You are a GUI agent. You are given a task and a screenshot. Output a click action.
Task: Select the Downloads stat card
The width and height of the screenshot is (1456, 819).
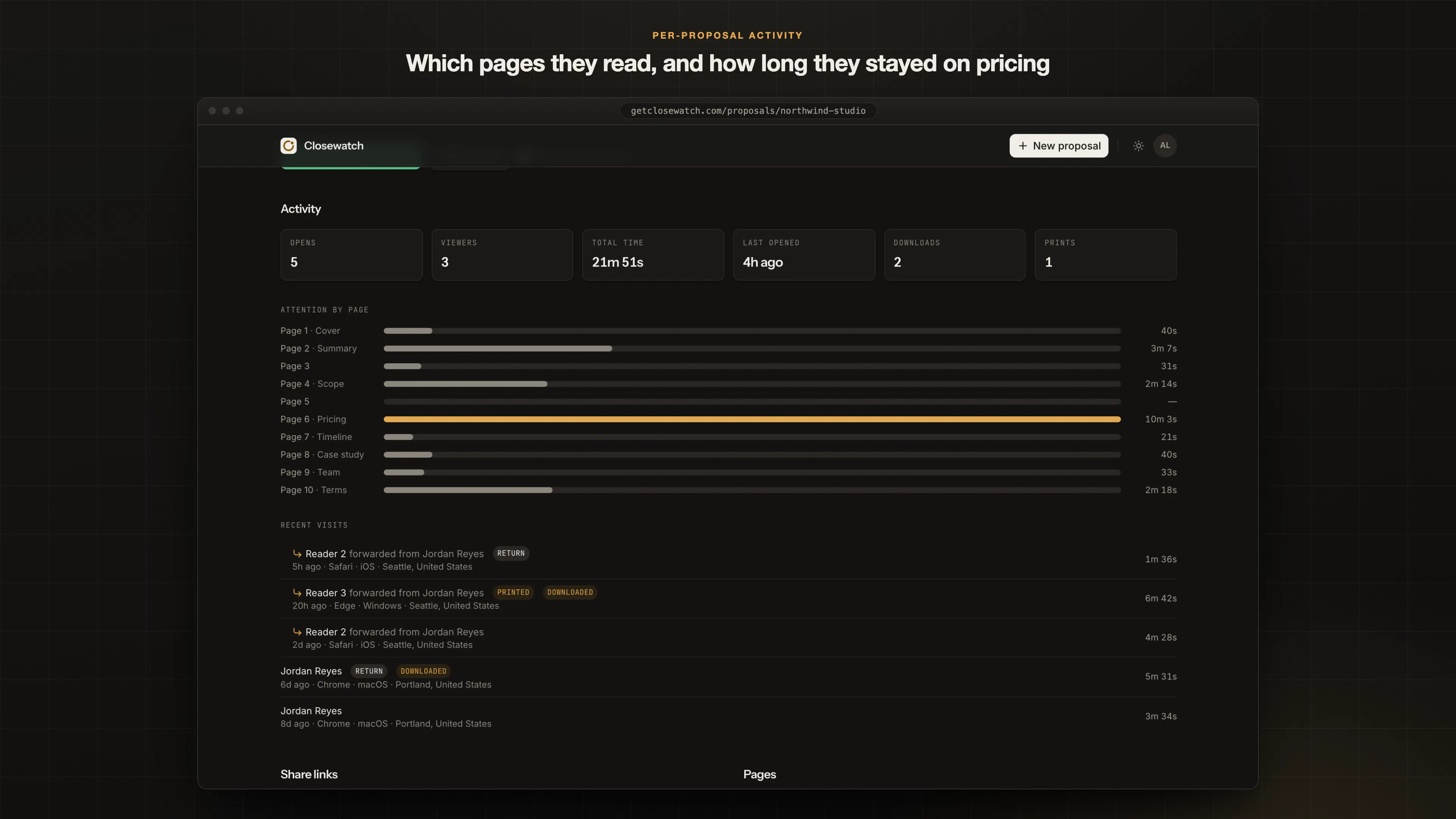pyautogui.click(x=955, y=255)
